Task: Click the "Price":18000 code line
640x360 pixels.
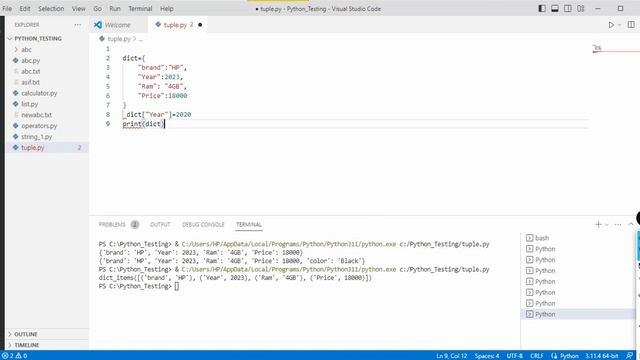Action: point(162,96)
